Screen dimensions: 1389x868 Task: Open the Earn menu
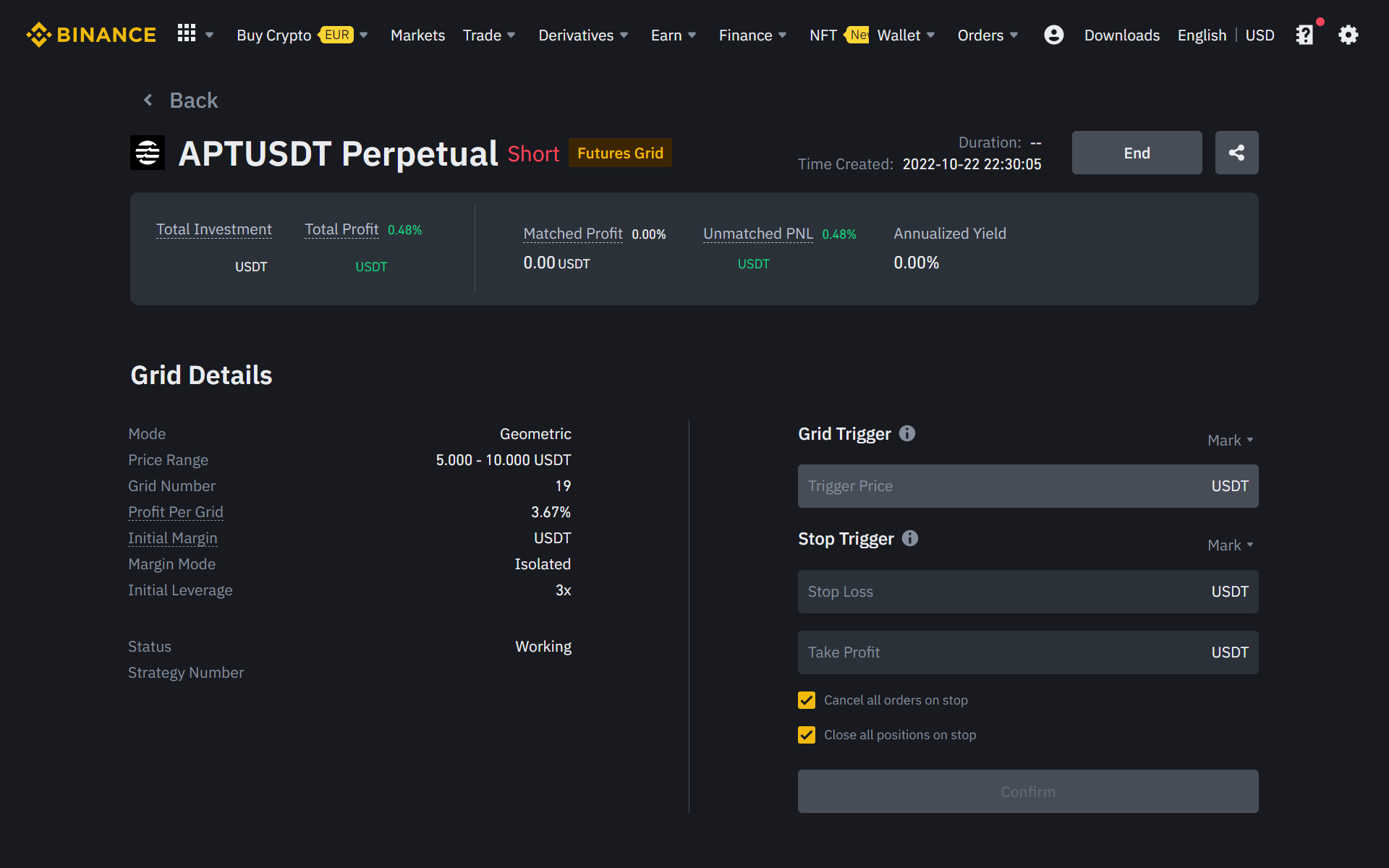point(673,35)
